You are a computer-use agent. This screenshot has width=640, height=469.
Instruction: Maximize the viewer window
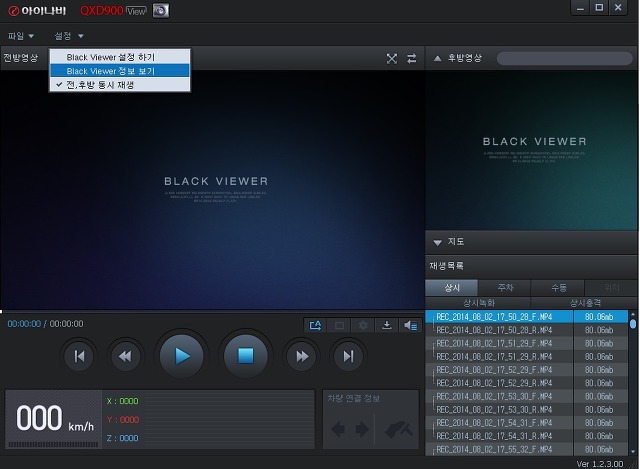(x=599, y=8)
